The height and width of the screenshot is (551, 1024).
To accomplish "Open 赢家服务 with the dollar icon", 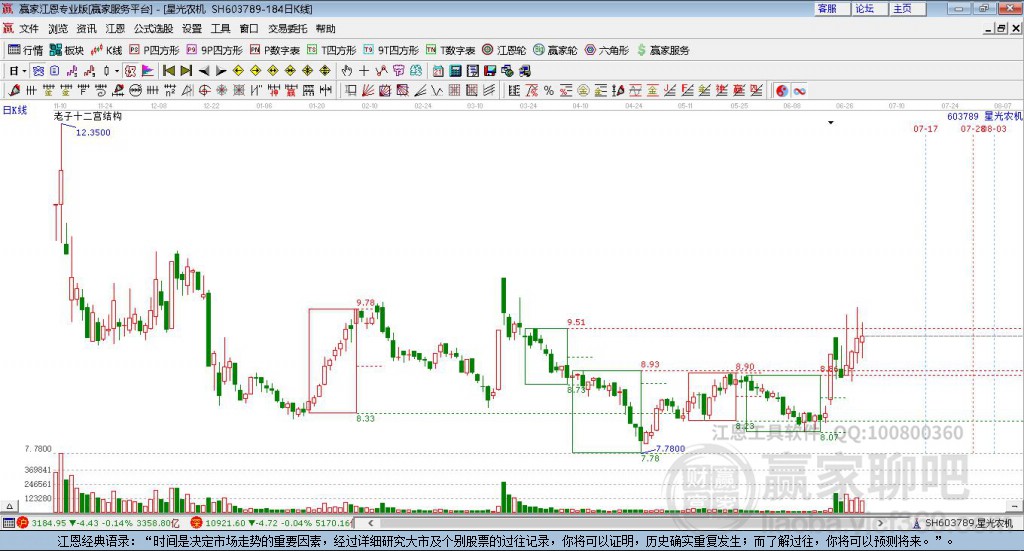I will pyautogui.click(x=663, y=50).
